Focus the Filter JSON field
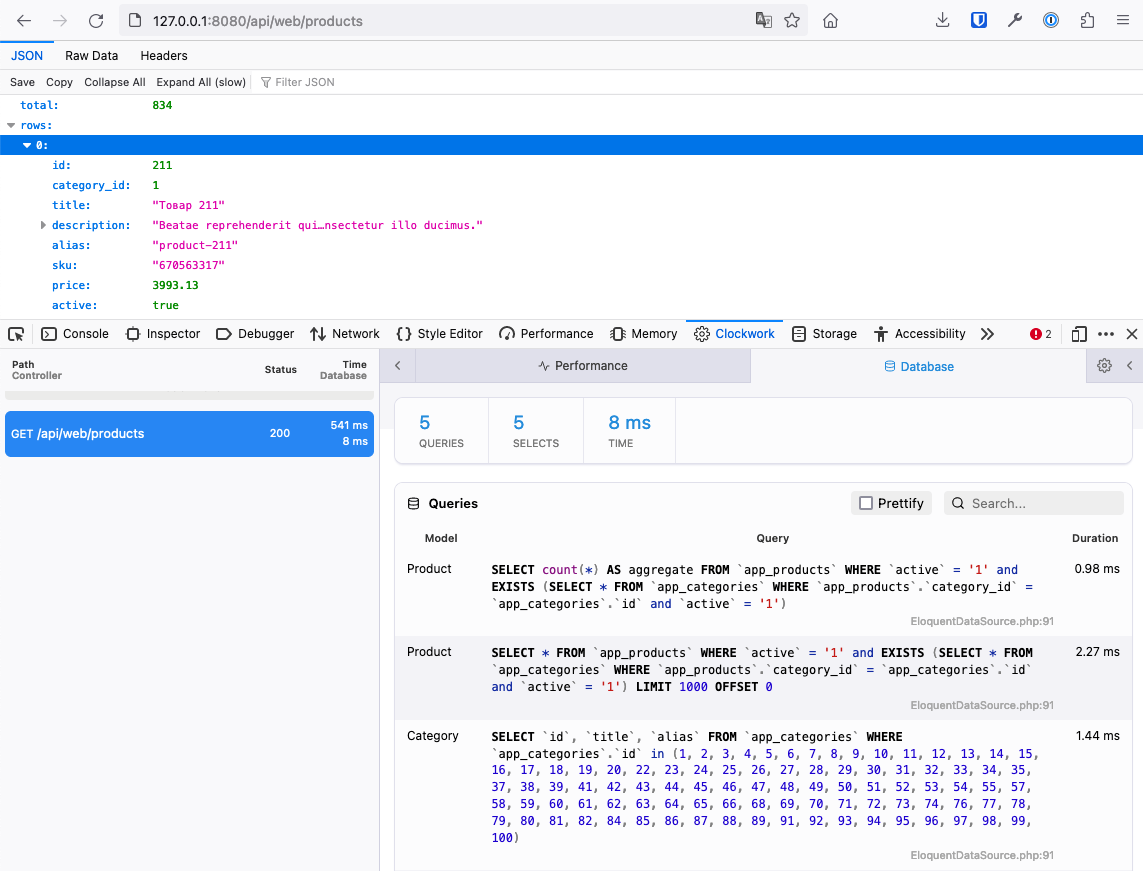The width and height of the screenshot is (1143, 871). coord(305,82)
